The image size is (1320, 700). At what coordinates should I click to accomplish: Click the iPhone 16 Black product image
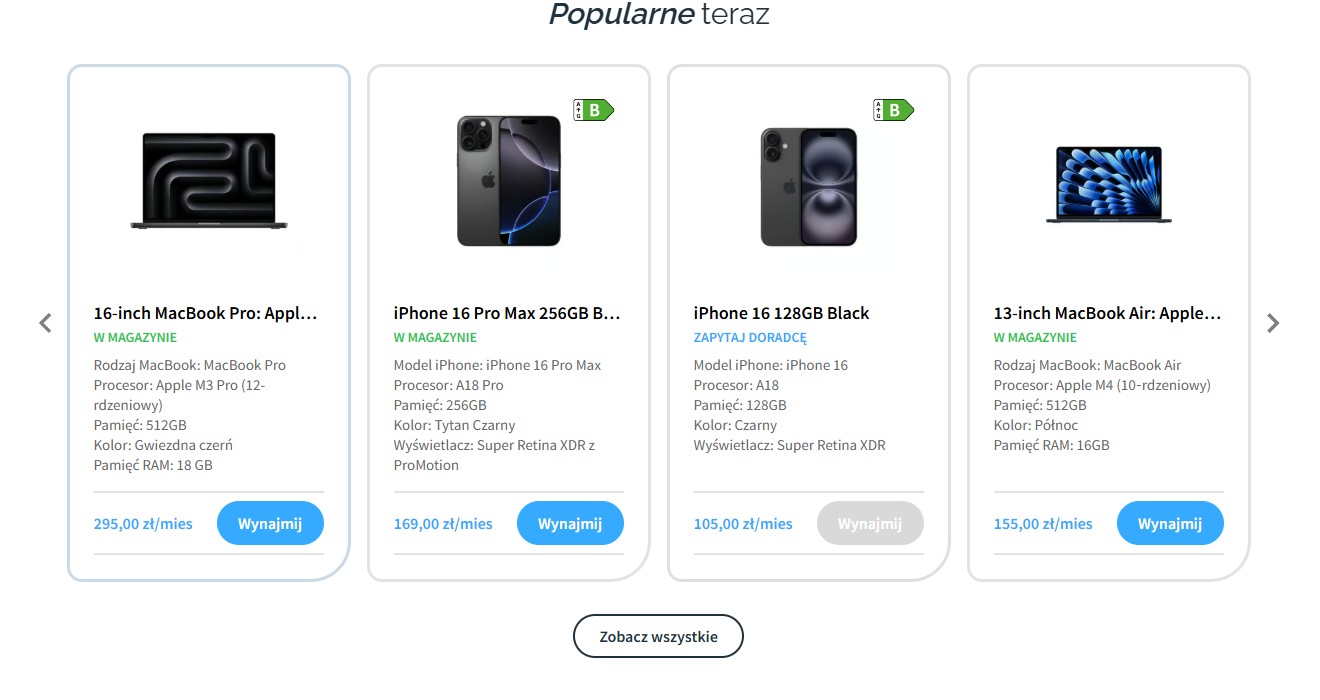(x=809, y=187)
